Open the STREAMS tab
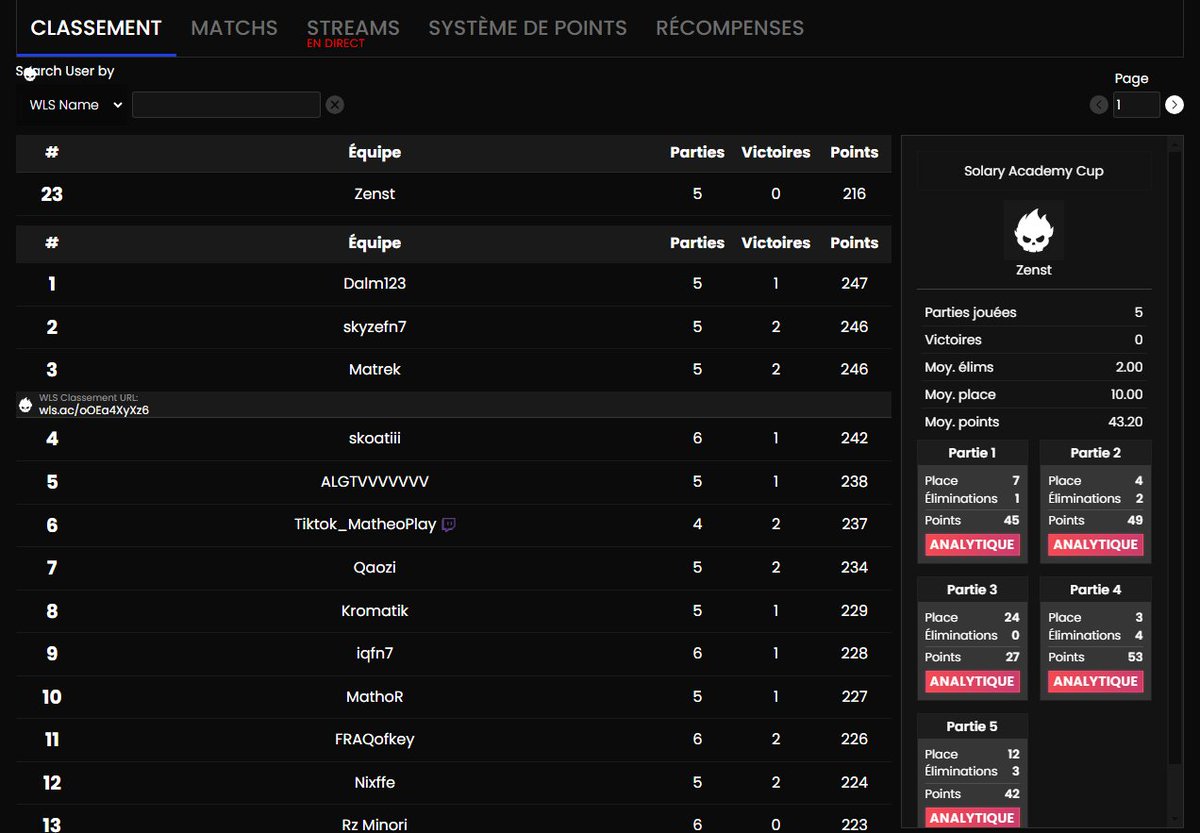 pyautogui.click(x=353, y=28)
